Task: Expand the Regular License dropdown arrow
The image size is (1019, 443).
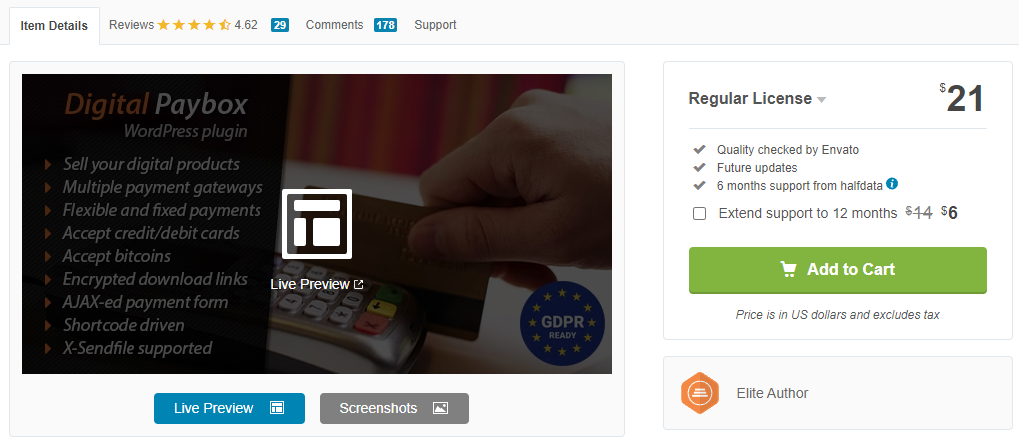Action: pyautogui.click(x=821, y=100)
